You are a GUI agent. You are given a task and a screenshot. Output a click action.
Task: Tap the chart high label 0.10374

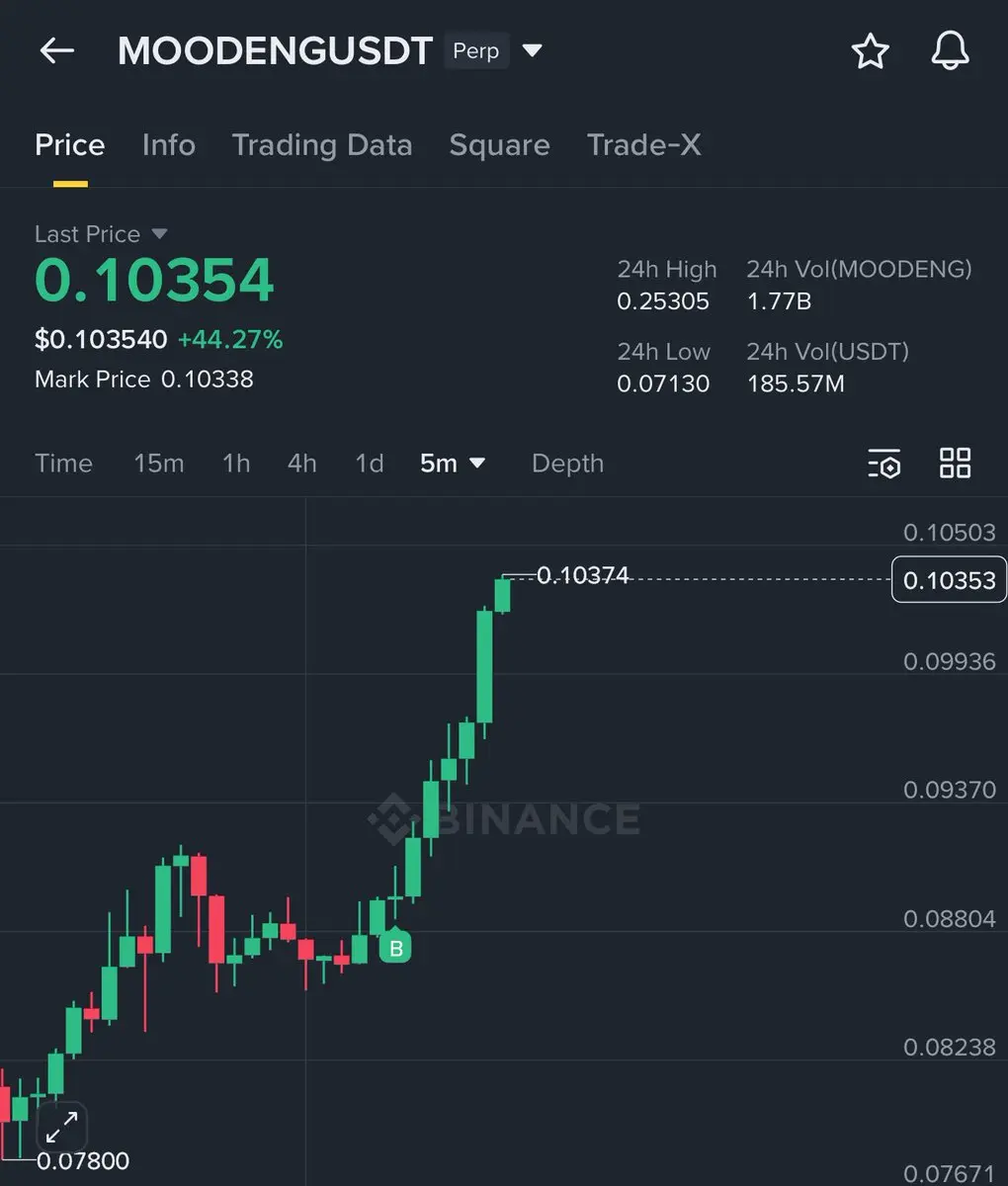pos(583,575)
